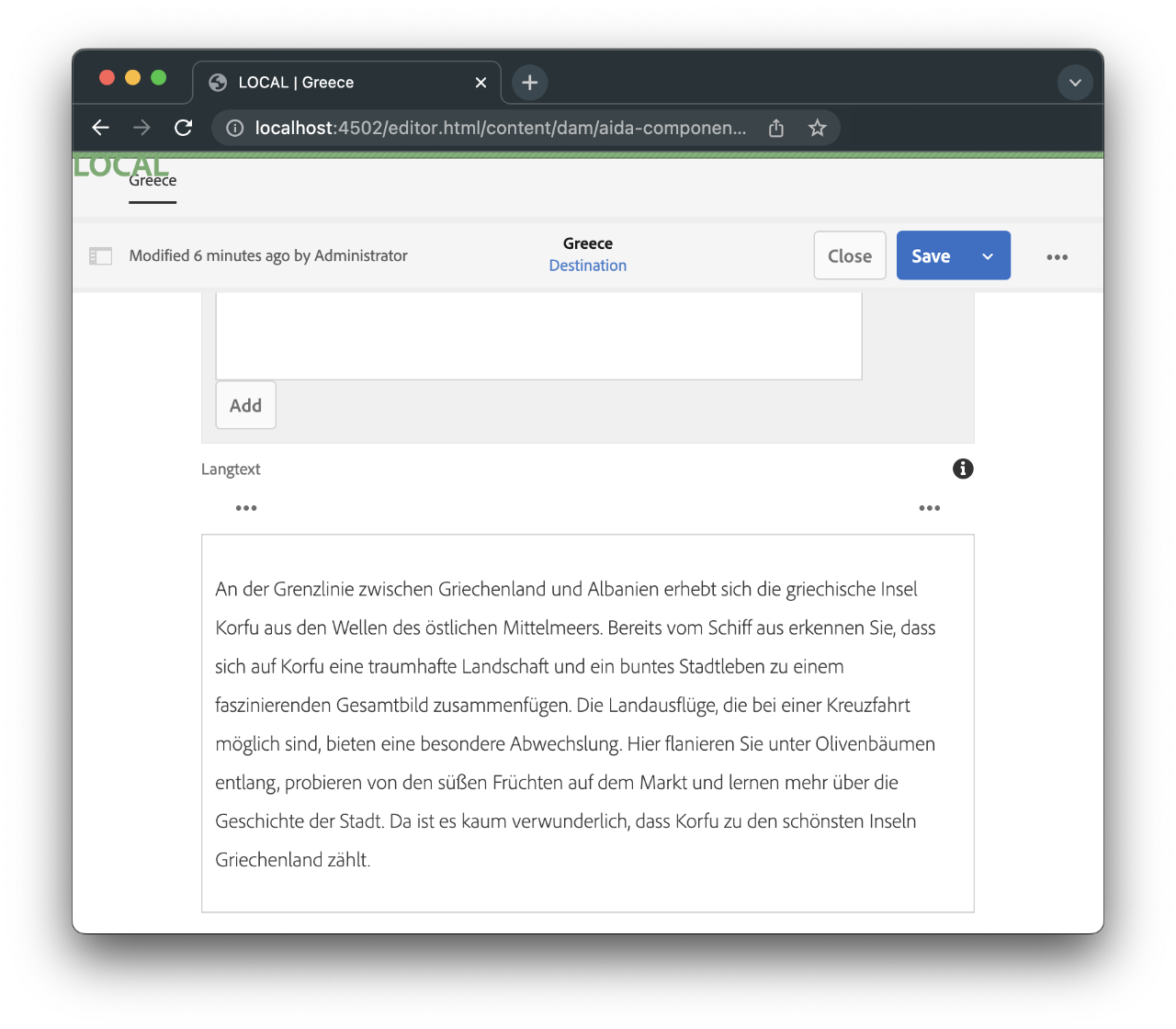Open the Destination link under Greece
The width and height of the screenshot is (1176, 1029).
click(587, 265)
